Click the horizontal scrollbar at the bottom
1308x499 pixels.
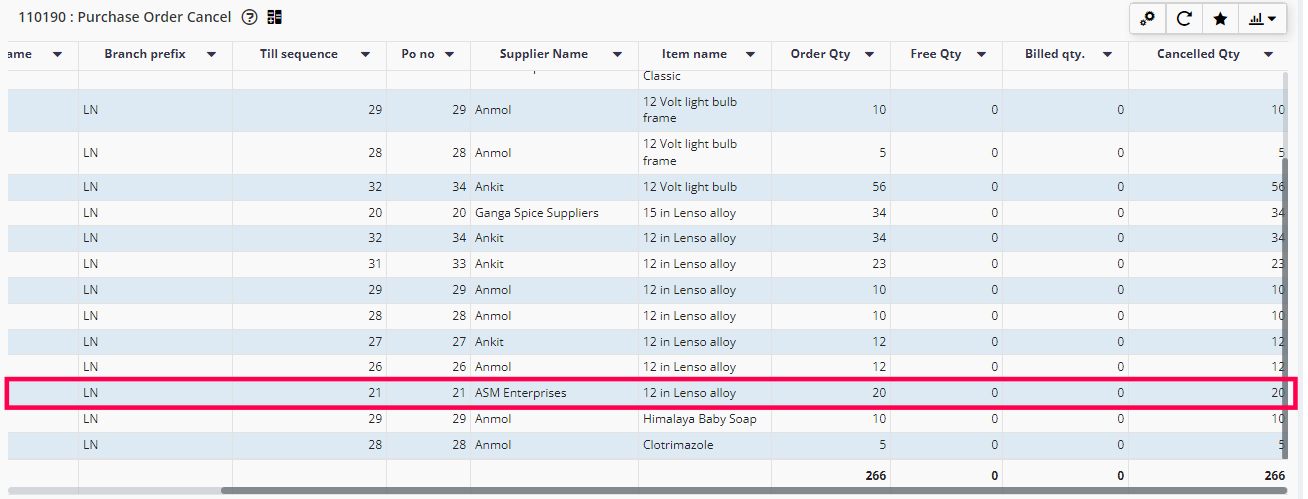coord(750,491)
